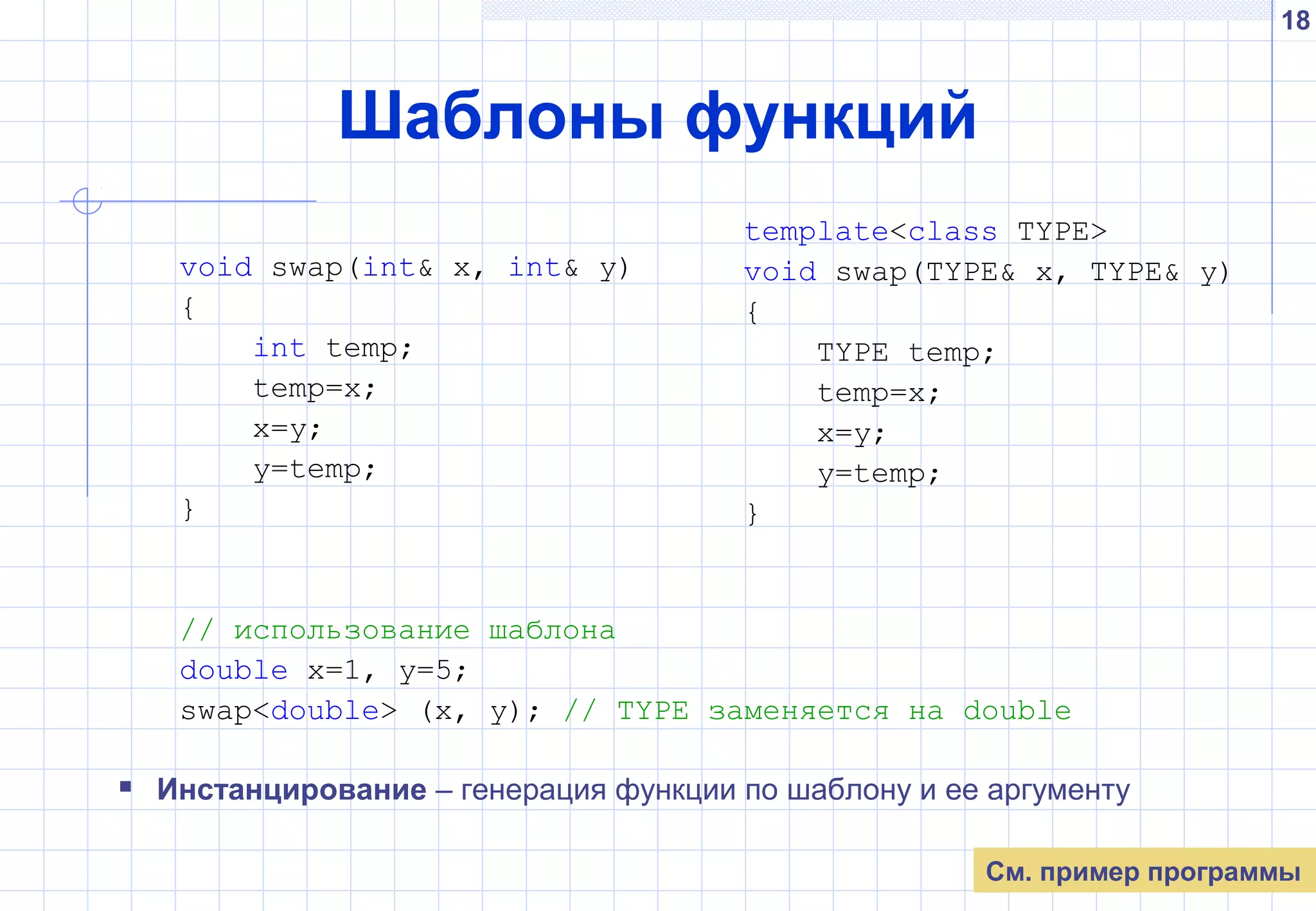Screen dimensions: 1316x911
Task: Click 'x=y;' in the template code block
Action: [x=851, y=435]
